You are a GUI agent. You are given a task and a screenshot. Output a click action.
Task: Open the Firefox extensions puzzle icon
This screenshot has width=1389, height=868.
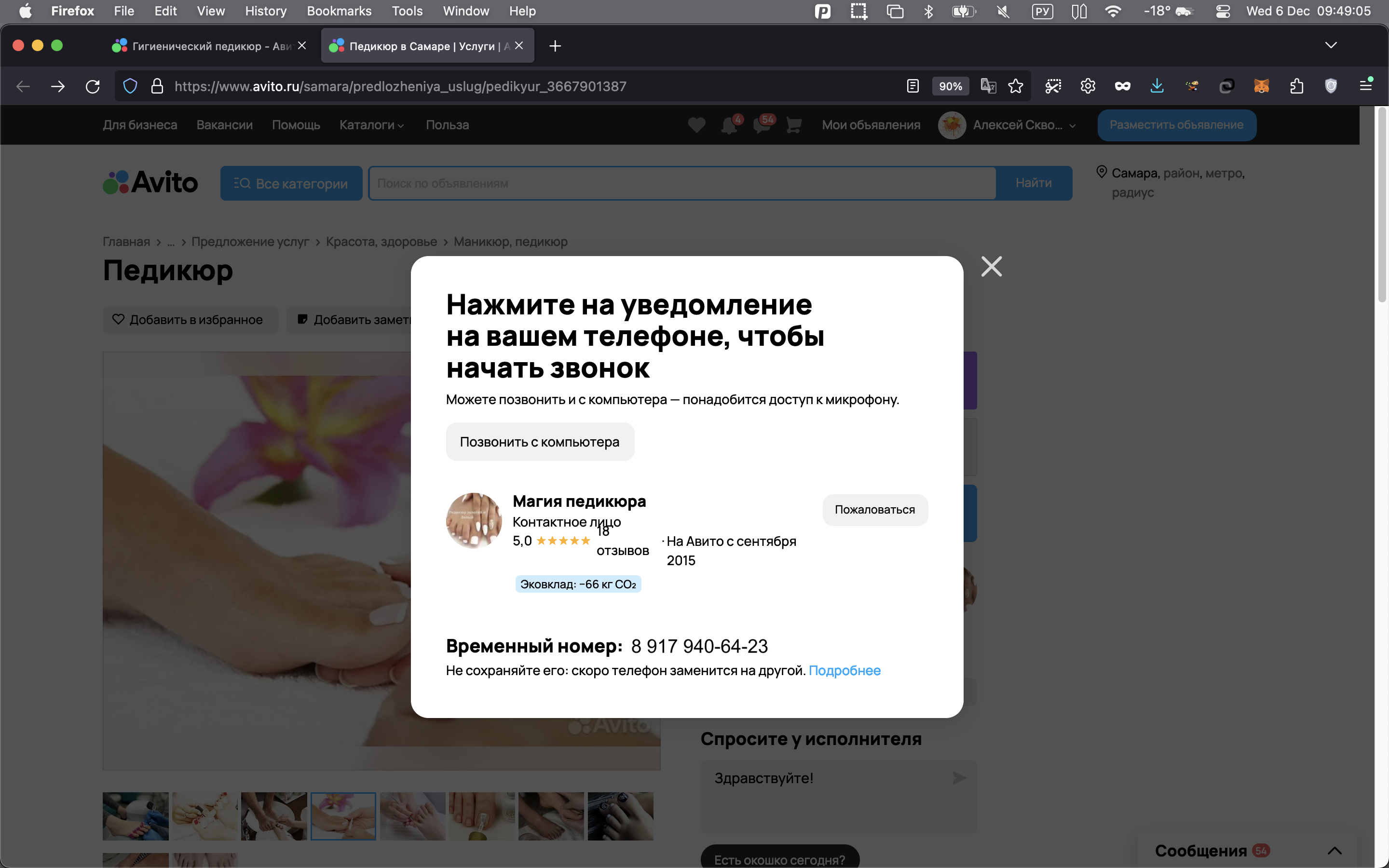1296,86
